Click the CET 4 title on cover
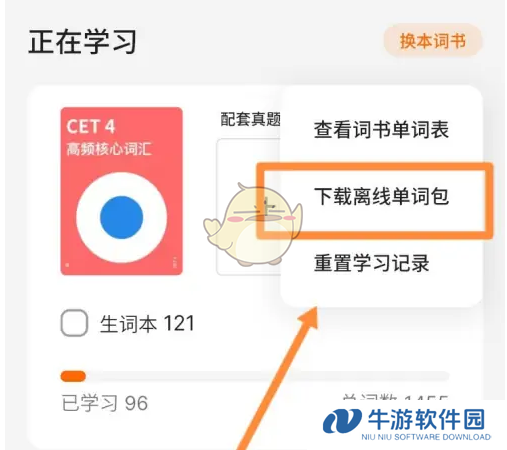 91,127
